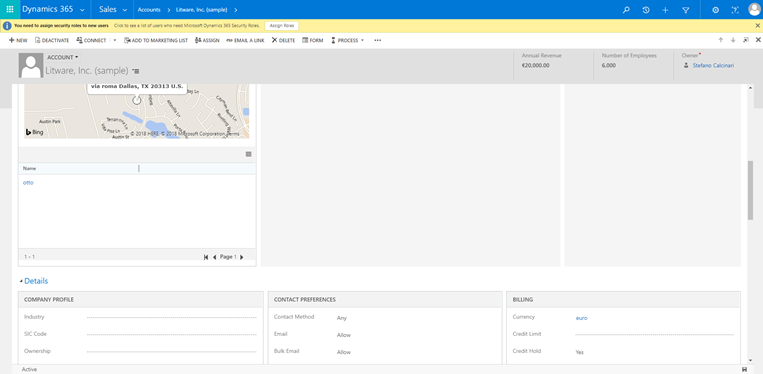The height and width of the screenshot is (374, 763).
Task: Click the Bing logo on the map
Action: coord(35,132)
